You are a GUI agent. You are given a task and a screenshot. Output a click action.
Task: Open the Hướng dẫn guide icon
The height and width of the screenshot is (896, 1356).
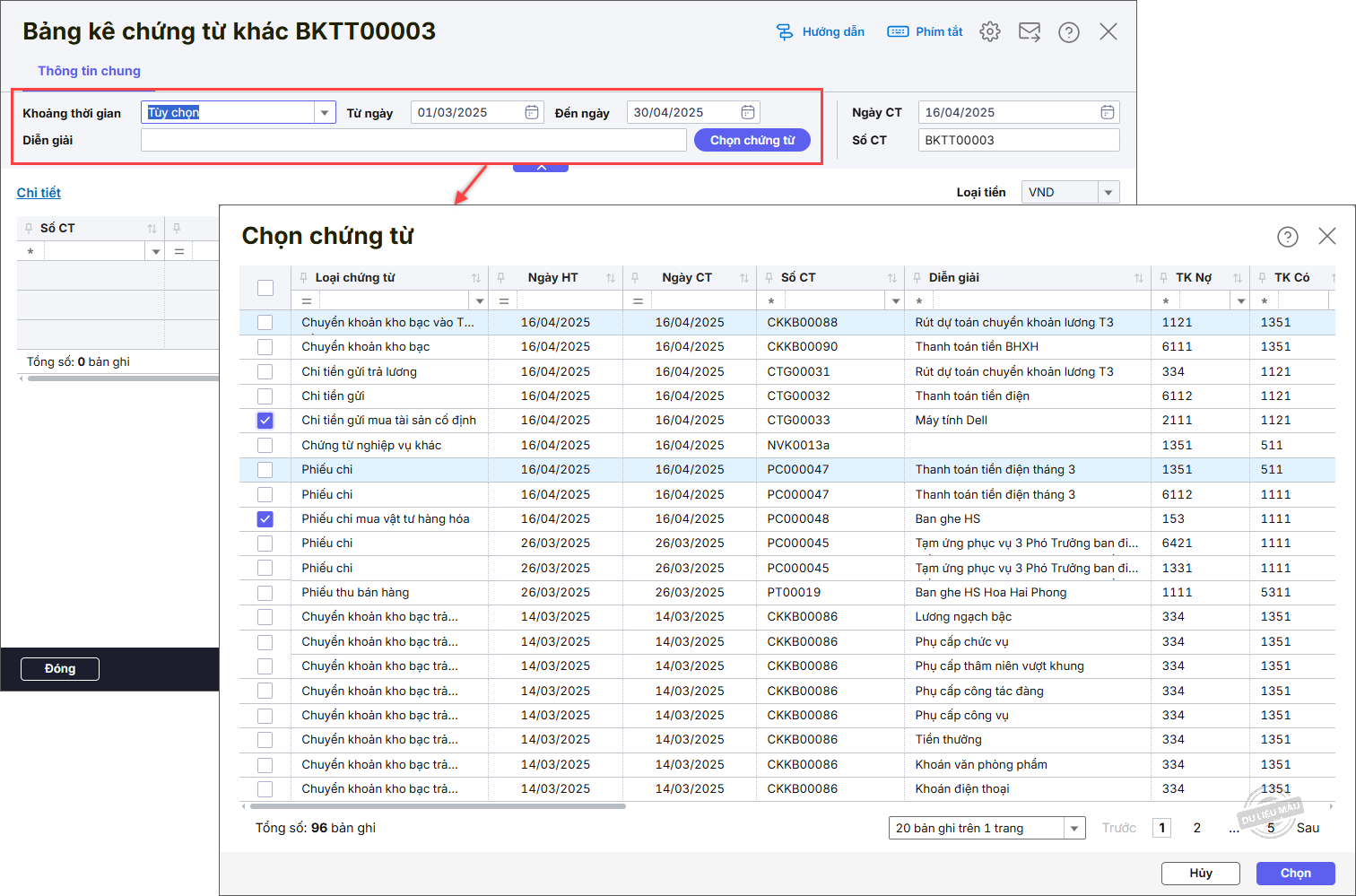click(785, 31)
